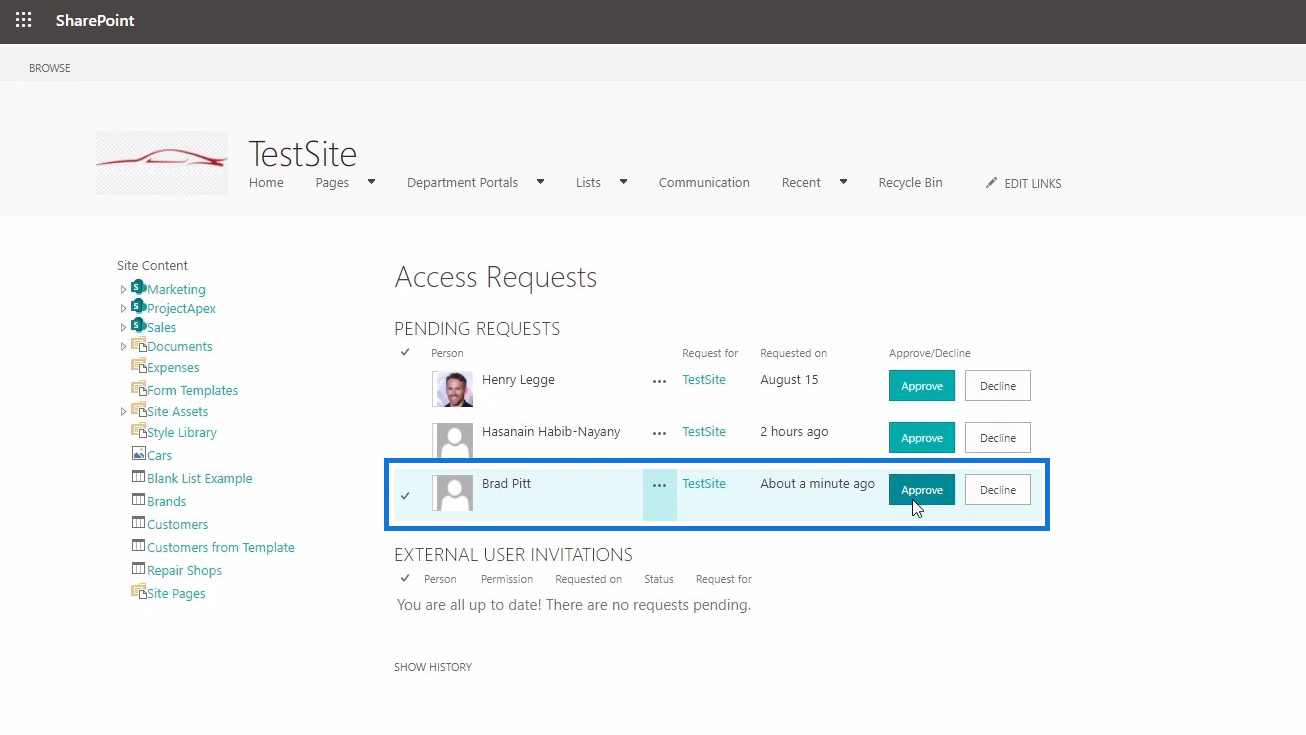Viewport: 1306px width, 735px height.
Task: Open Communication in the top navigation
Action: (x=704, y=183)
